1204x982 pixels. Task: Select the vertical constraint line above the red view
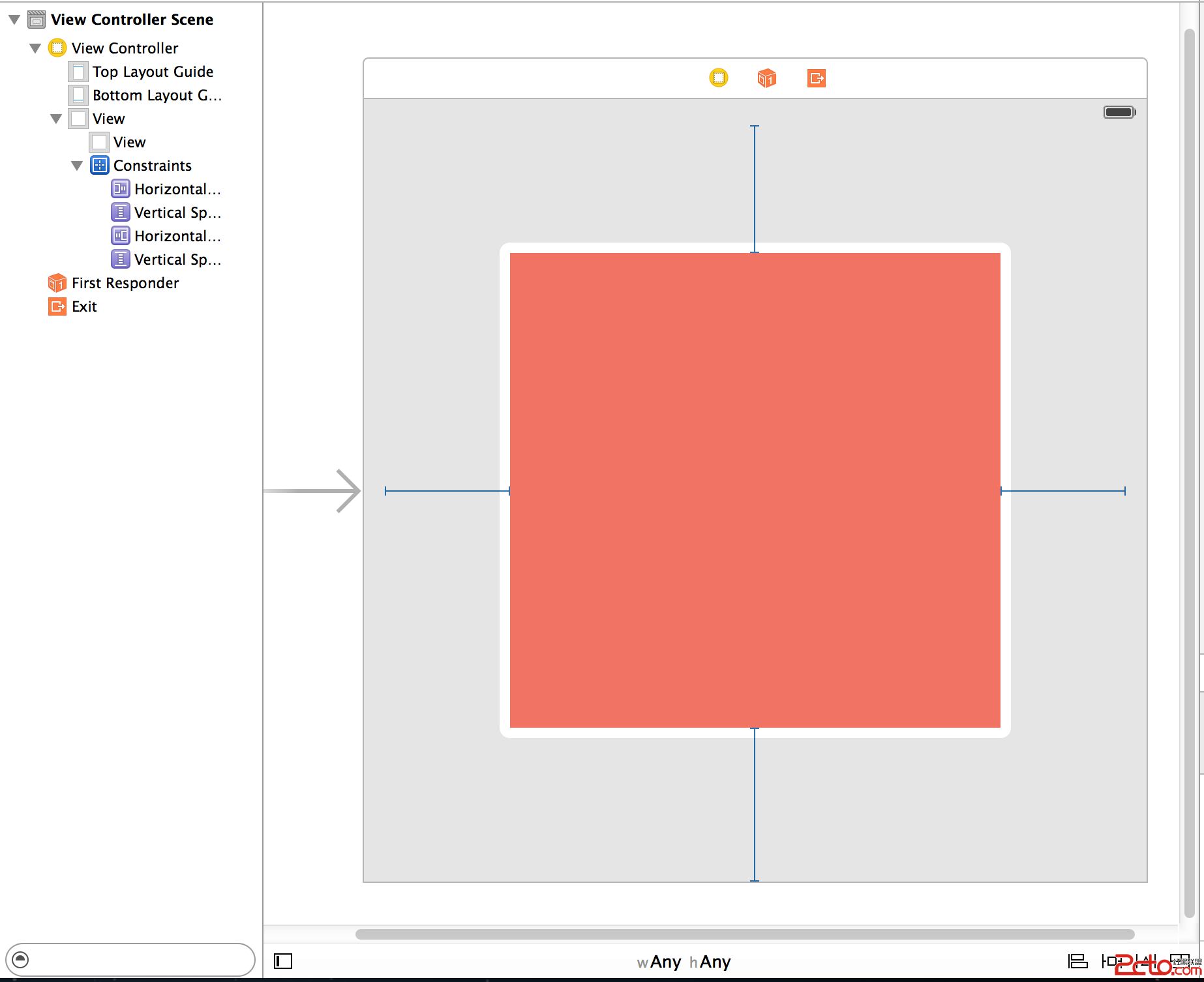pos(755,189)
